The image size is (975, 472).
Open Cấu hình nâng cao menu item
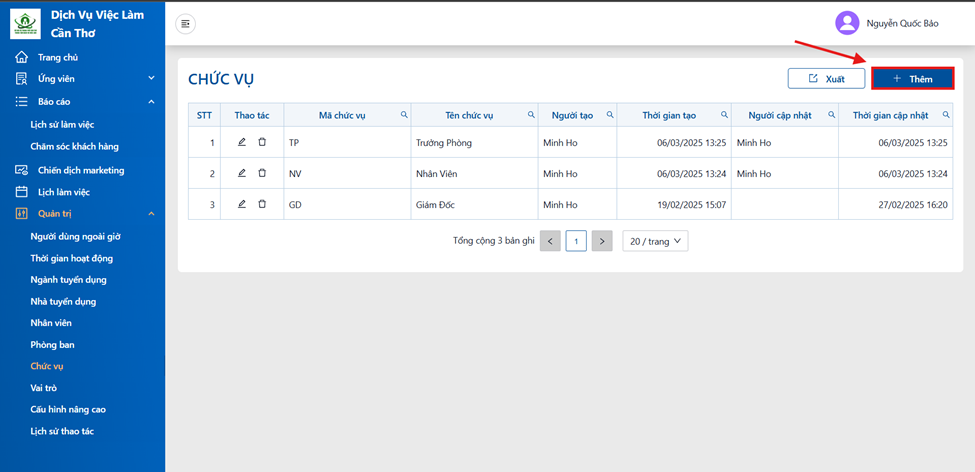[x=68, y=410]
